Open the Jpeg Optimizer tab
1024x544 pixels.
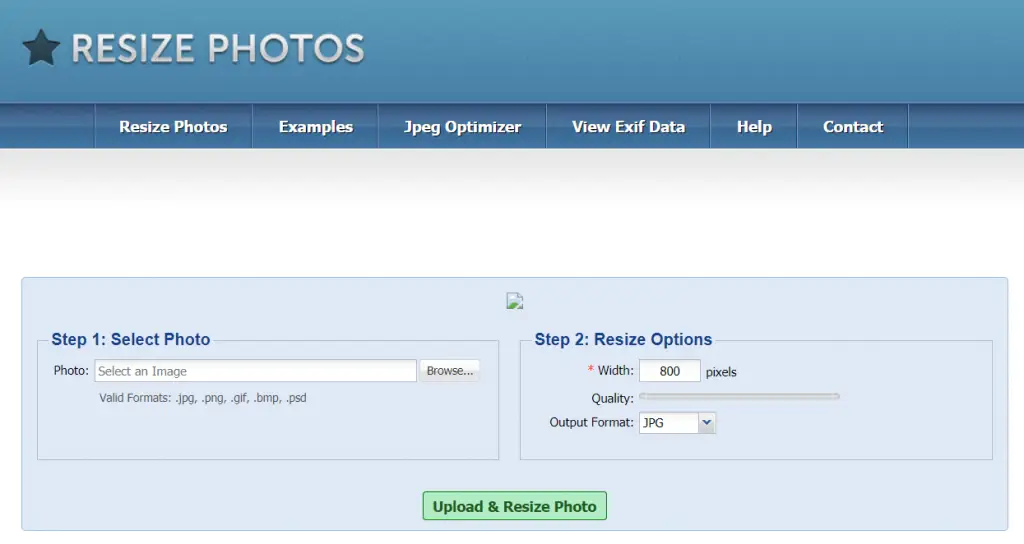[462, 127]
